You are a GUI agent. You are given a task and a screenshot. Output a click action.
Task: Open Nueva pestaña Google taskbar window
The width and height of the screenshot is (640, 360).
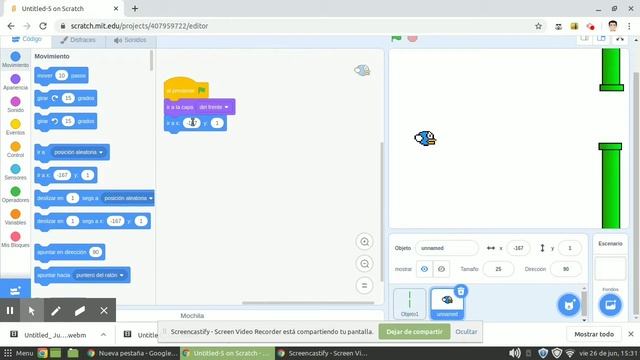(133, 353)
